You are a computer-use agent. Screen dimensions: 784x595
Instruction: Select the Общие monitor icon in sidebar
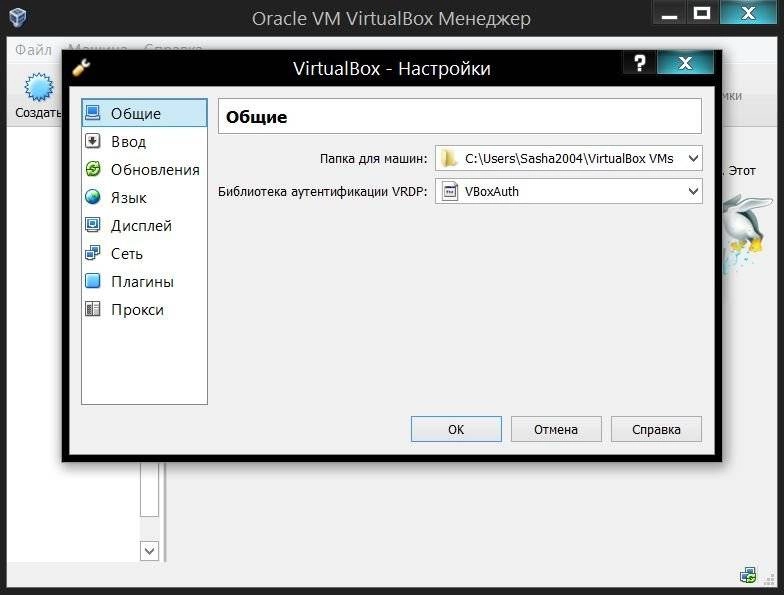tap(93, 113)
